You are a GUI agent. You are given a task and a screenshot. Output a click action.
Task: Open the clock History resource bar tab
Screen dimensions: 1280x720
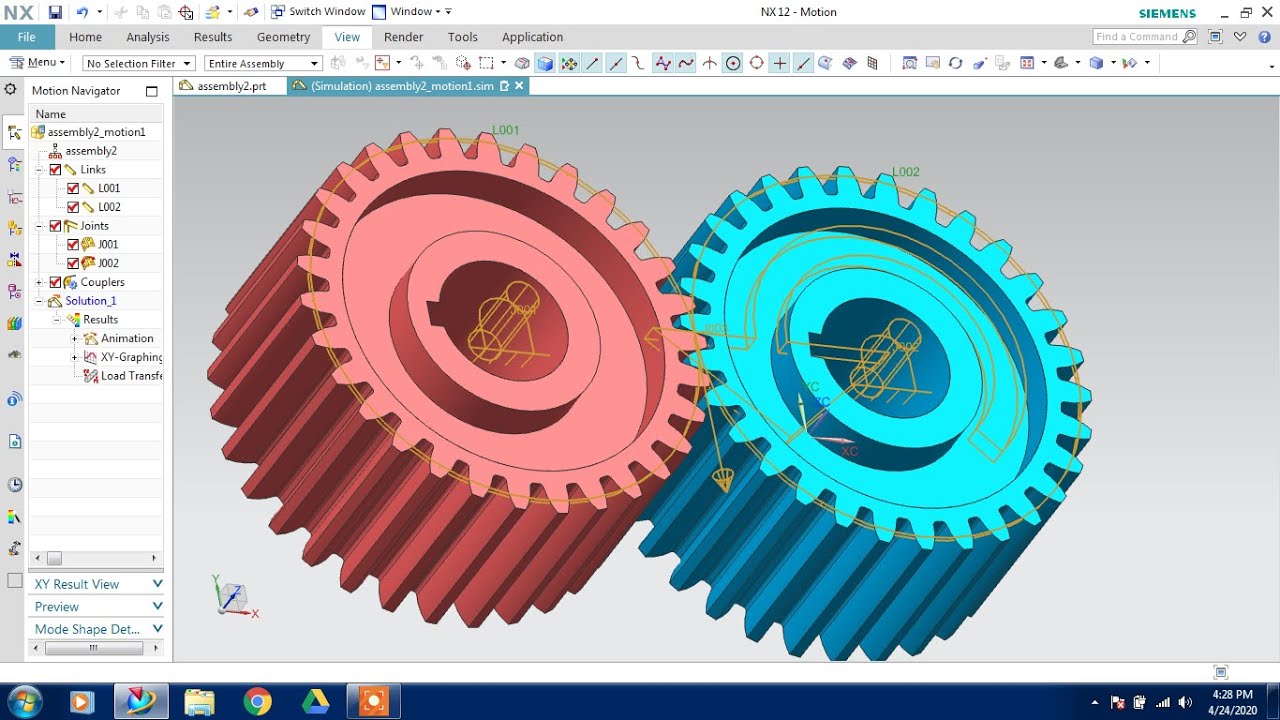[14, 485]
